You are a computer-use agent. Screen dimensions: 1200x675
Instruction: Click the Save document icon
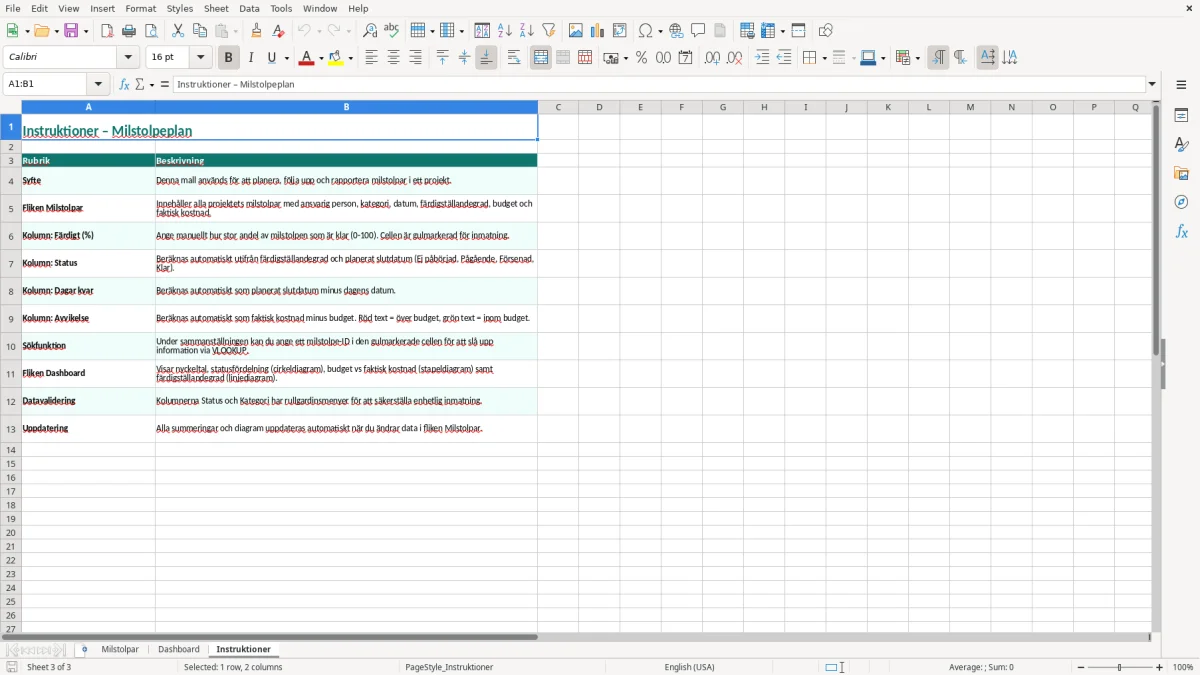(71, 31)
